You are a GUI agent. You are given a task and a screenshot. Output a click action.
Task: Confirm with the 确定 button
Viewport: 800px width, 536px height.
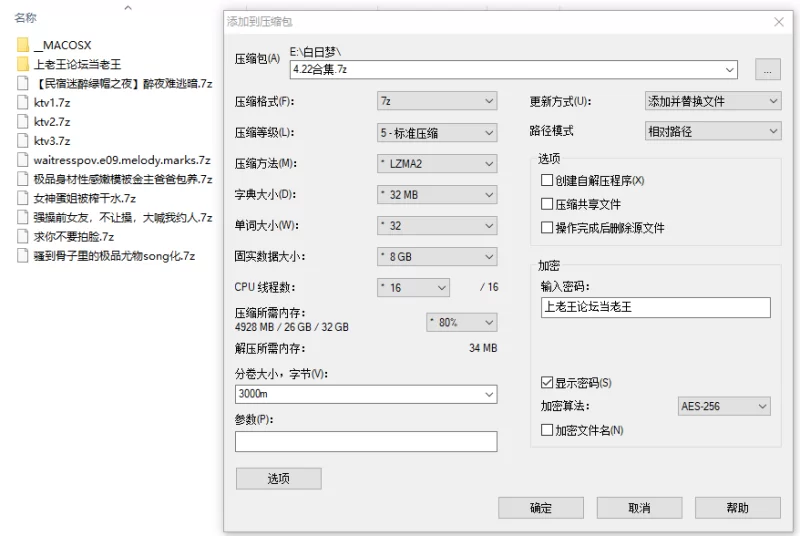(x=541, y=508)
